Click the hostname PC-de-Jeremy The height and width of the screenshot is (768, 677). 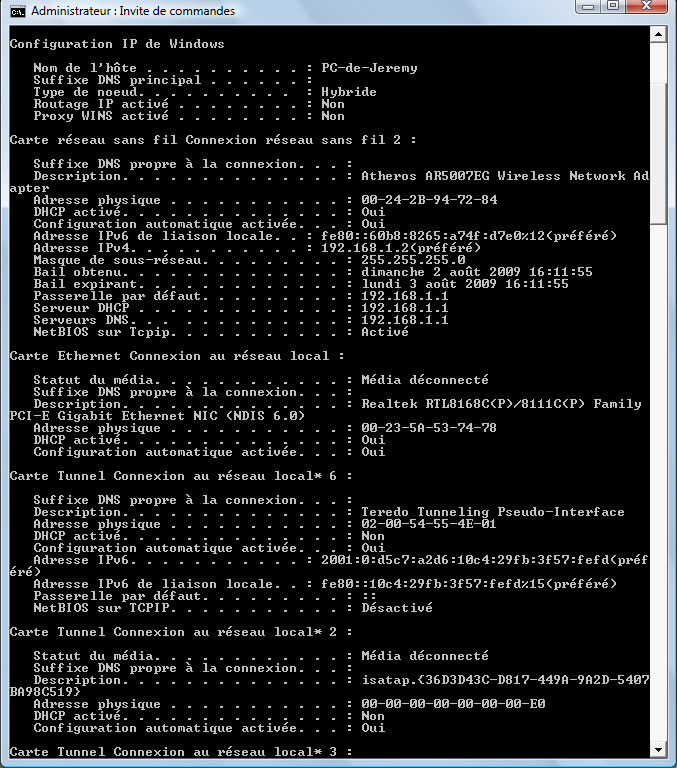coord(369,68)
